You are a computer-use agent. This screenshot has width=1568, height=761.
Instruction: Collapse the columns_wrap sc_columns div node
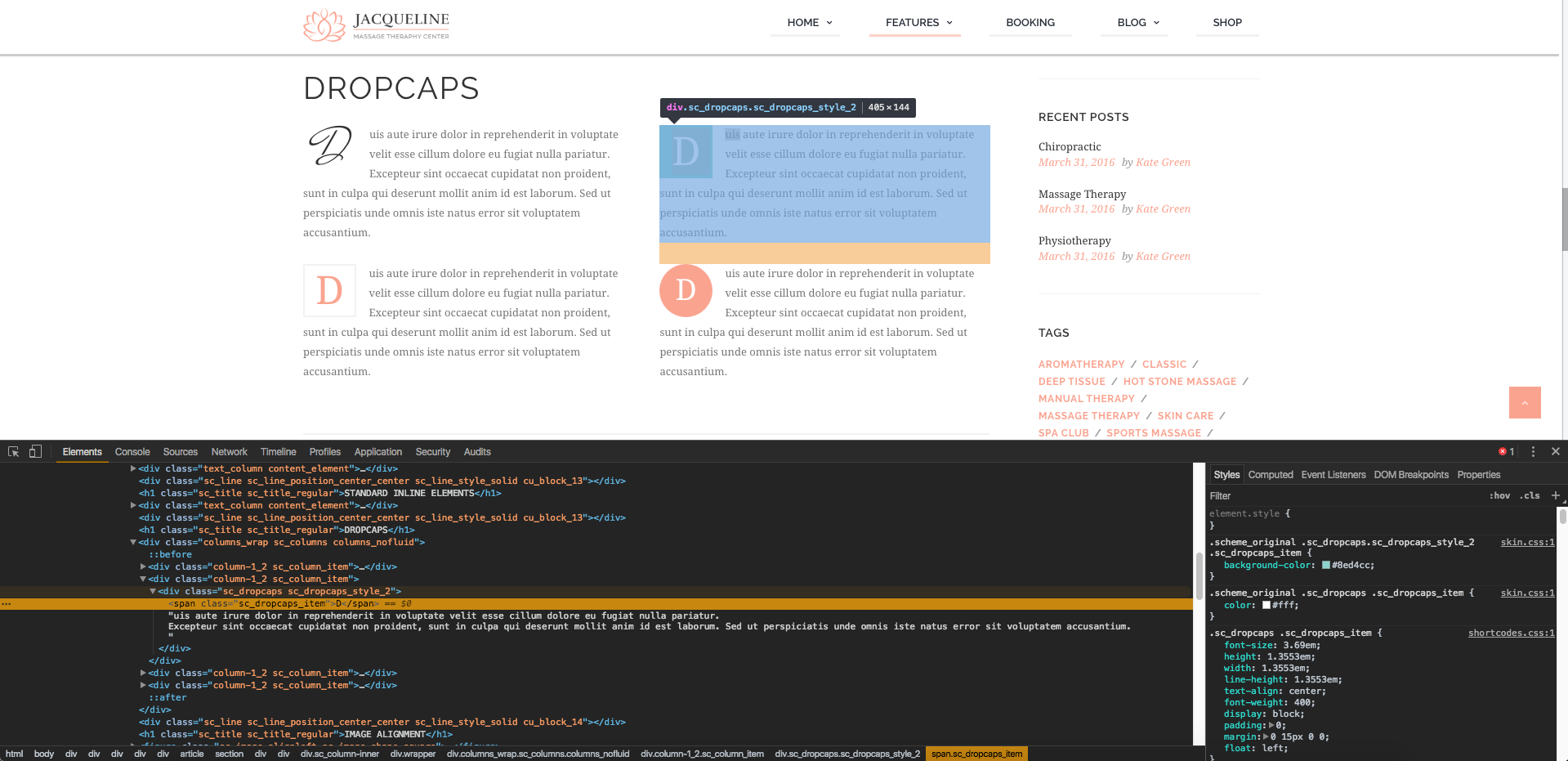click(x=133, y=542)
